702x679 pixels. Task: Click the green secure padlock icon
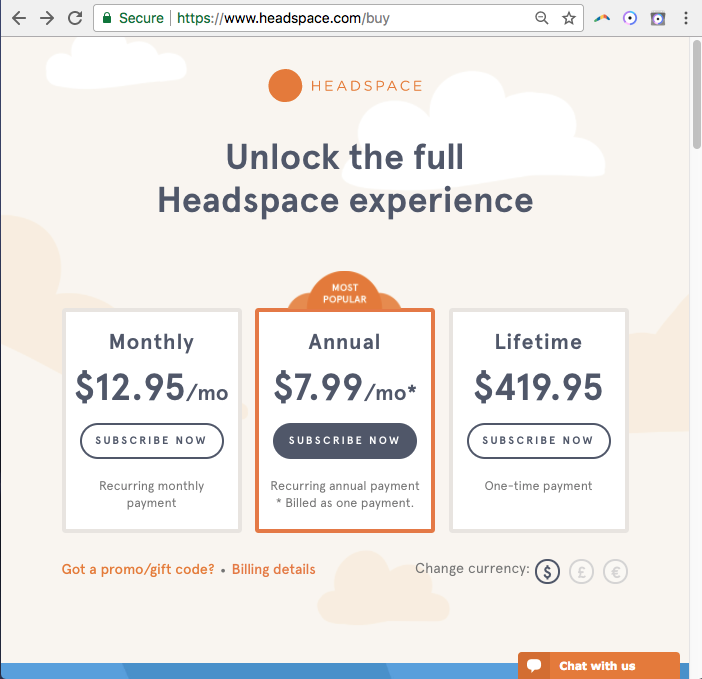(107, 18)
